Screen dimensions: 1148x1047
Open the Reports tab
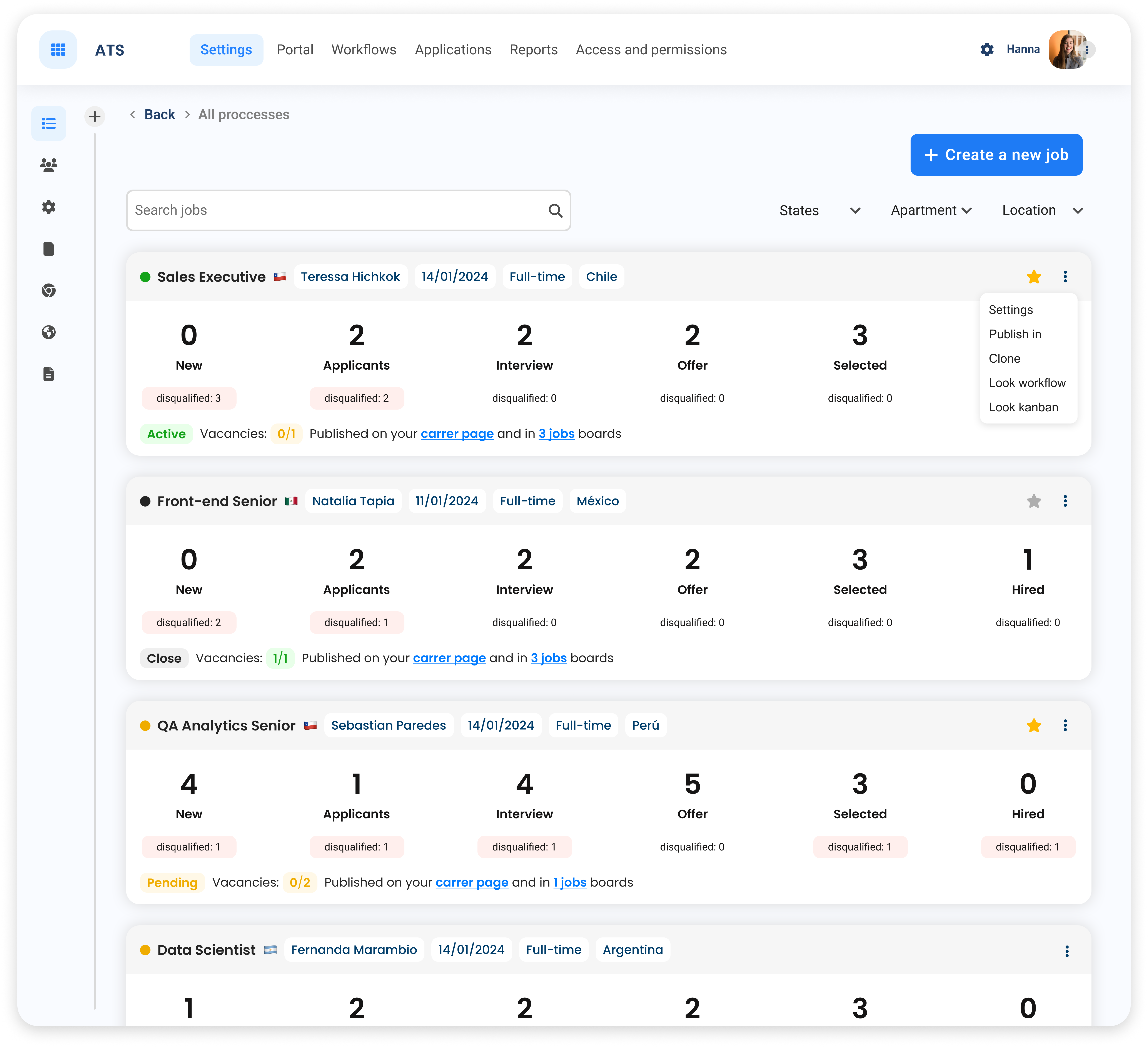[x=534, y=50]
